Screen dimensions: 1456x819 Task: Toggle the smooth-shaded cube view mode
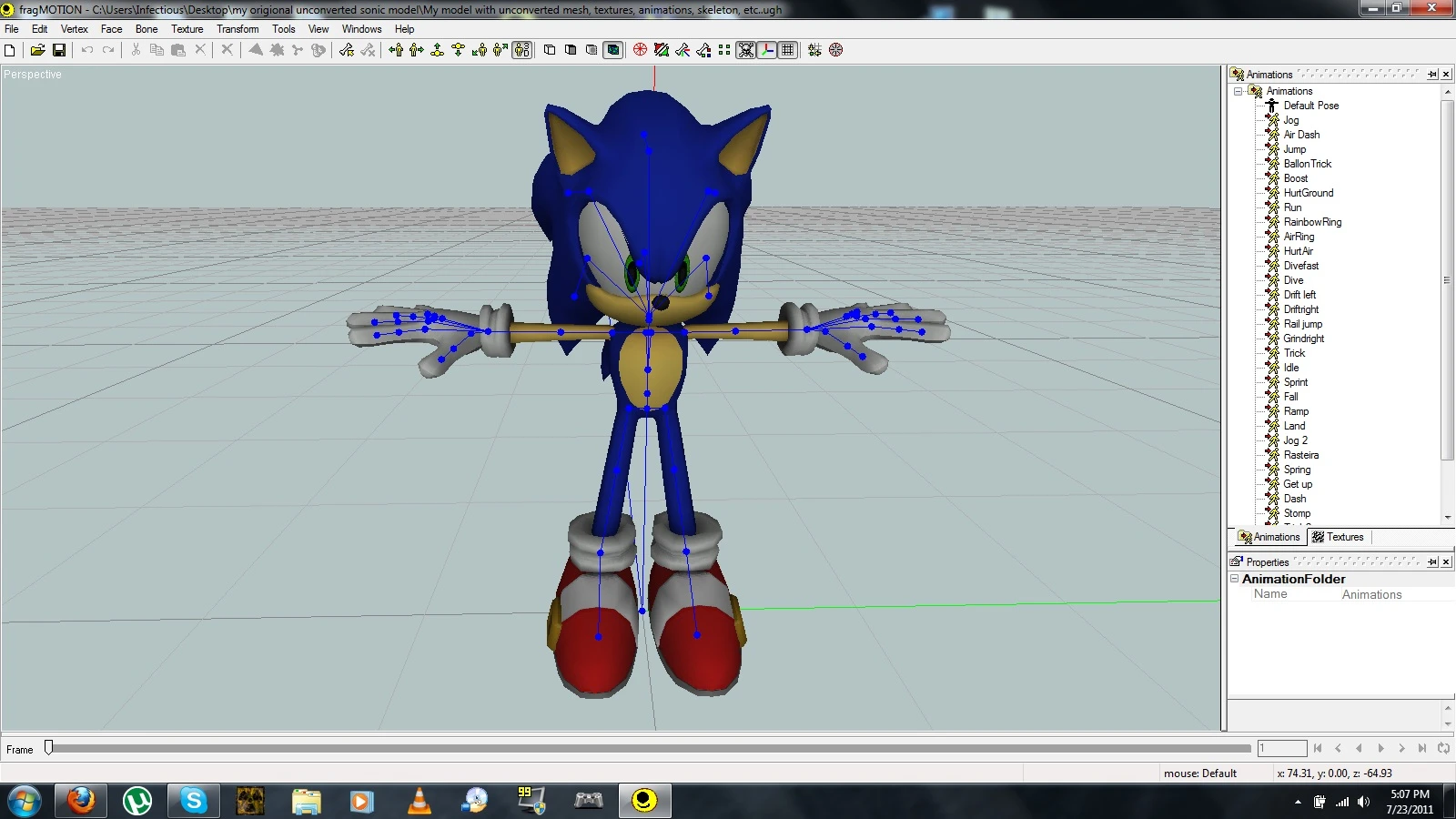[591, 50]
